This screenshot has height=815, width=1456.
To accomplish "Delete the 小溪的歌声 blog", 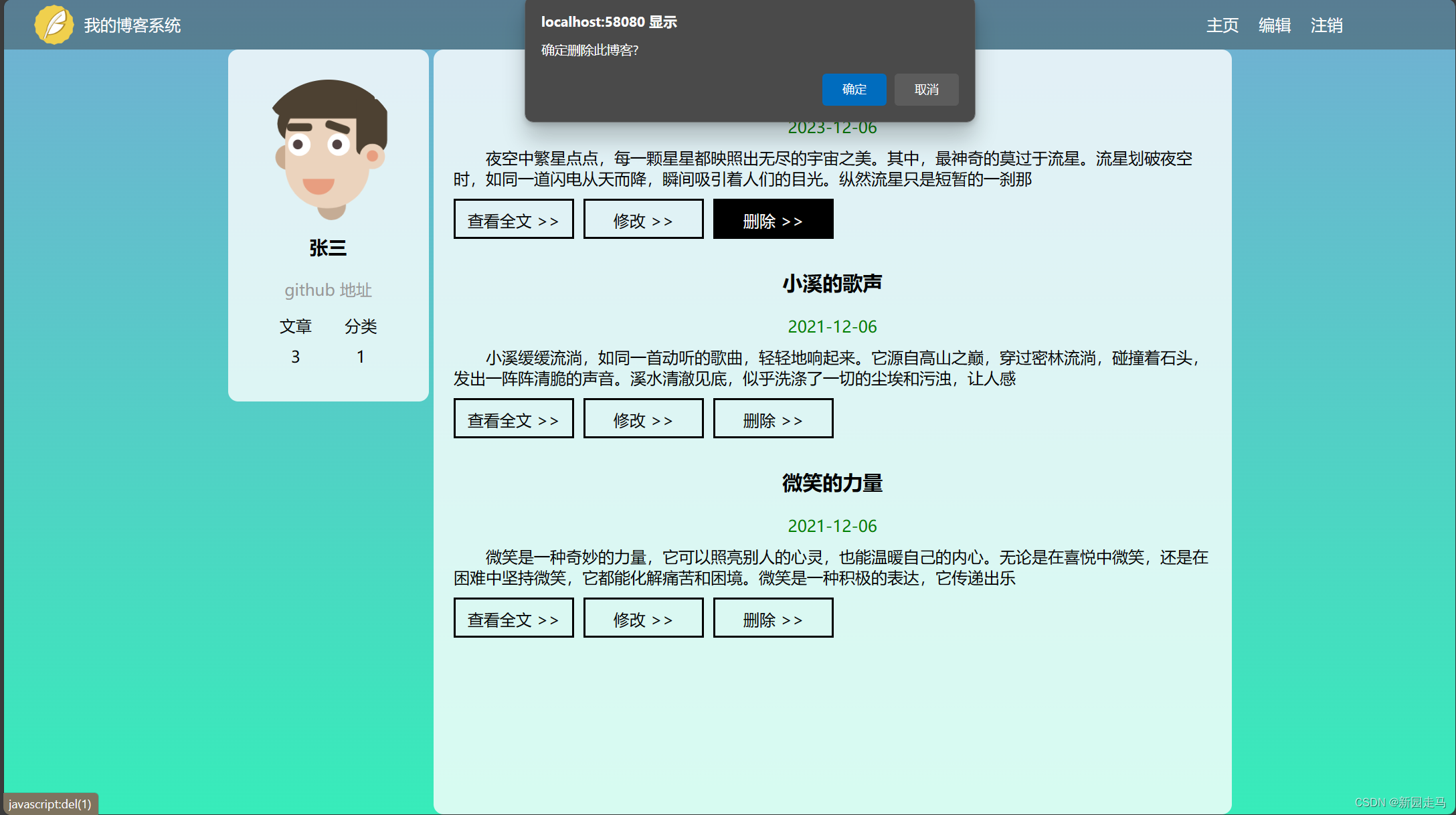I will pos(773,418).
